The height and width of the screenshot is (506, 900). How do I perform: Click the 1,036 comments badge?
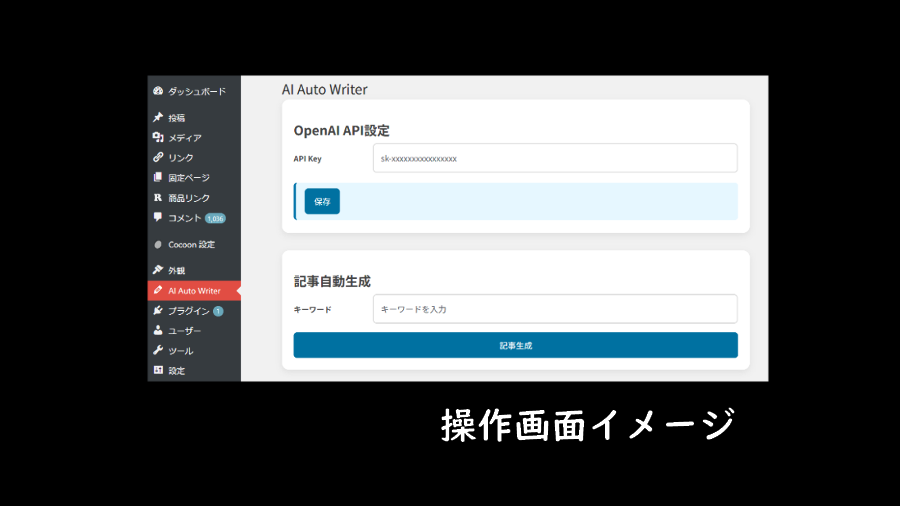coord(215,219)
